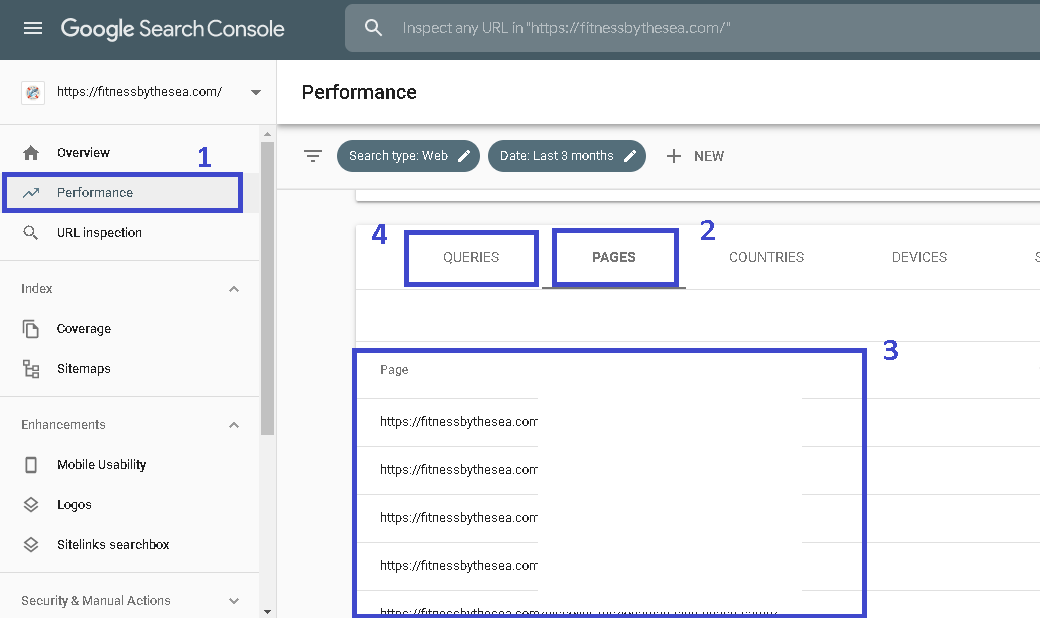
Task: Click the fitnessbythesea property favicon
Action: 32,92
